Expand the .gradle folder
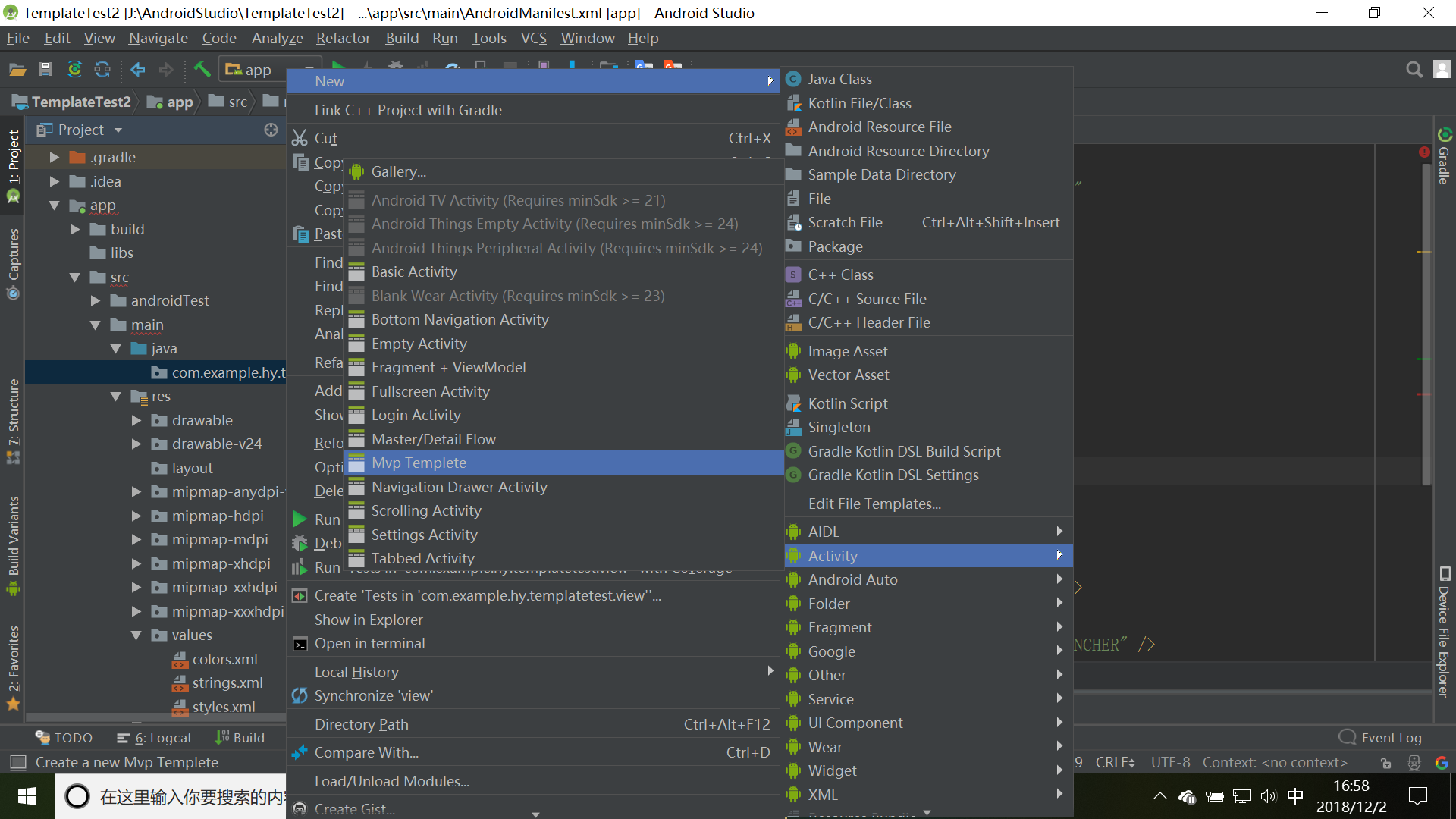The image size is (1456, 819). pyautogui.click(x=54, y=157)
